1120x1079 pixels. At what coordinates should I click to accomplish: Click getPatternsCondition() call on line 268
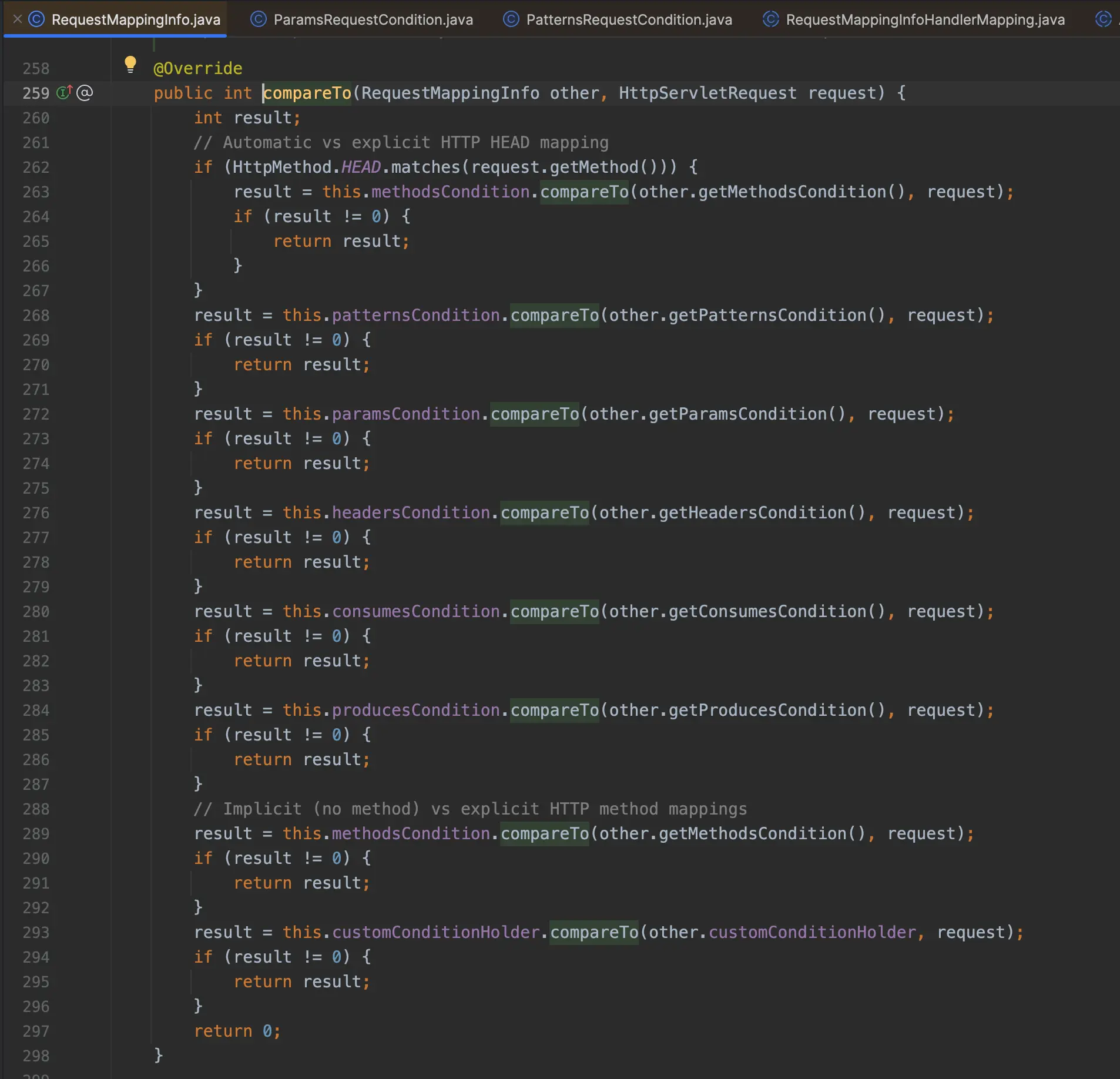777,315
